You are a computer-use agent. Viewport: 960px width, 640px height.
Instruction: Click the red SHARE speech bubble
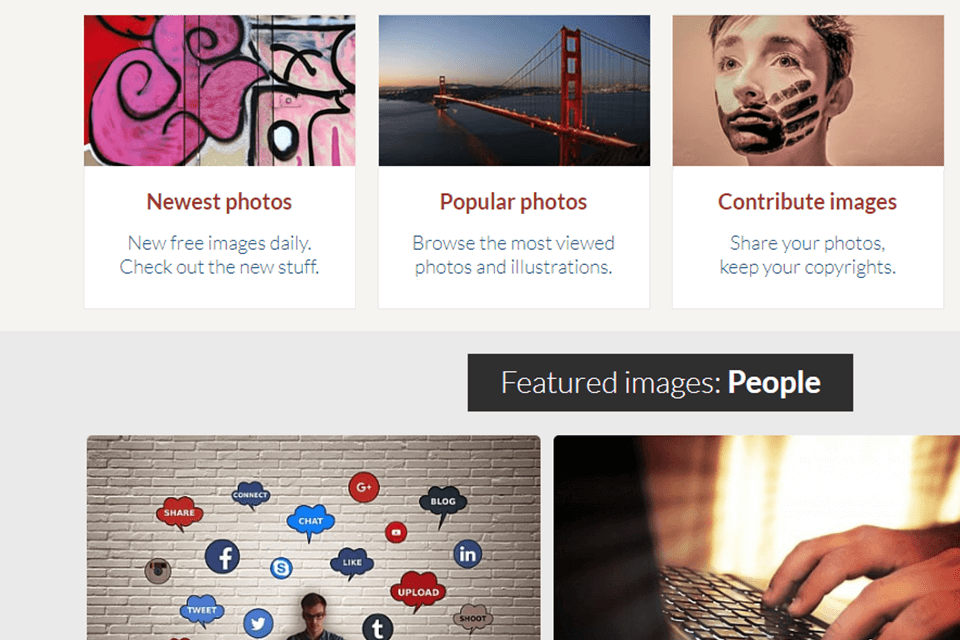click(179, 513)
